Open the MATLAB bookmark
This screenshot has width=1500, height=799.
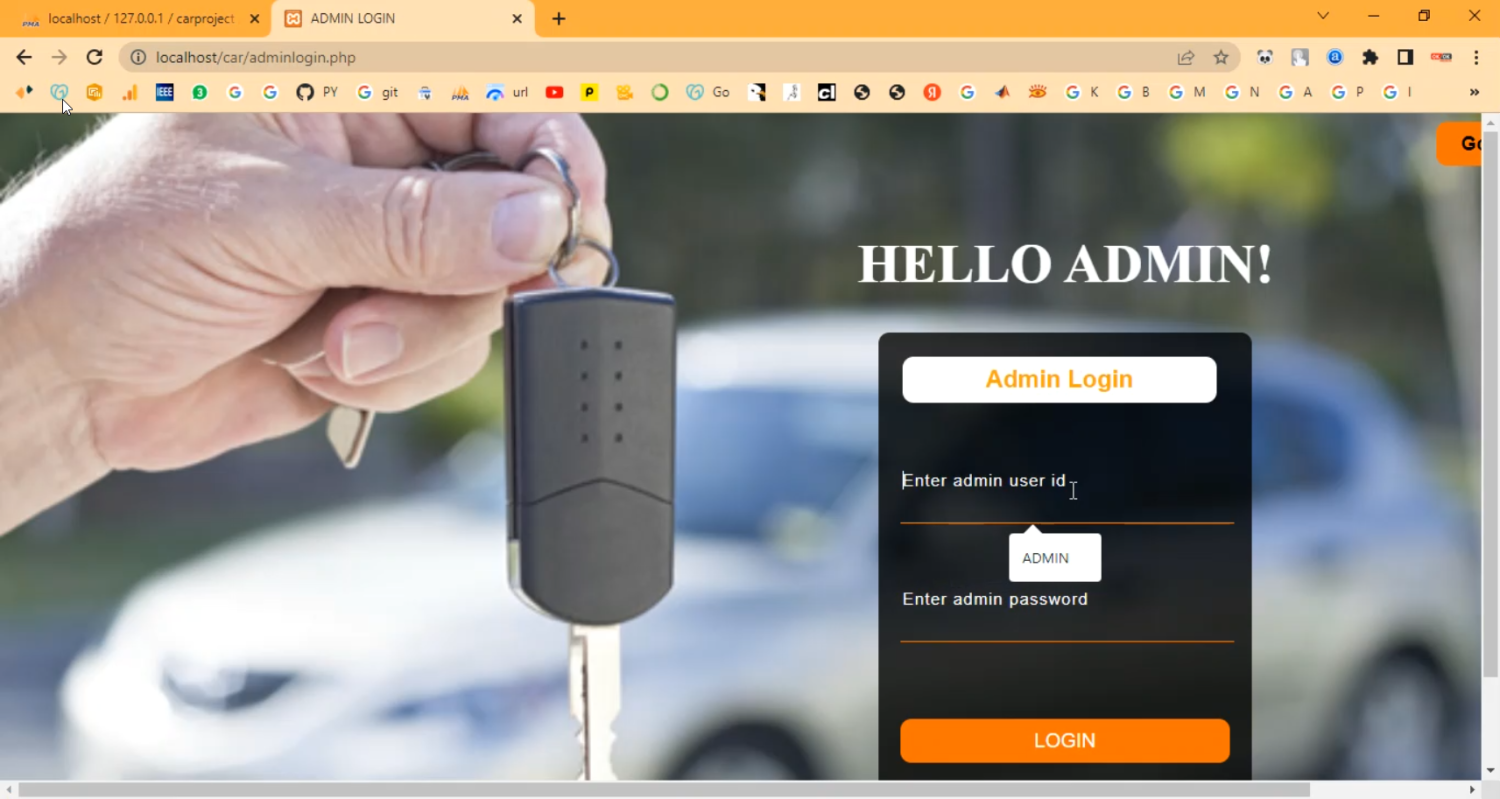click(x=1002, y=92)
